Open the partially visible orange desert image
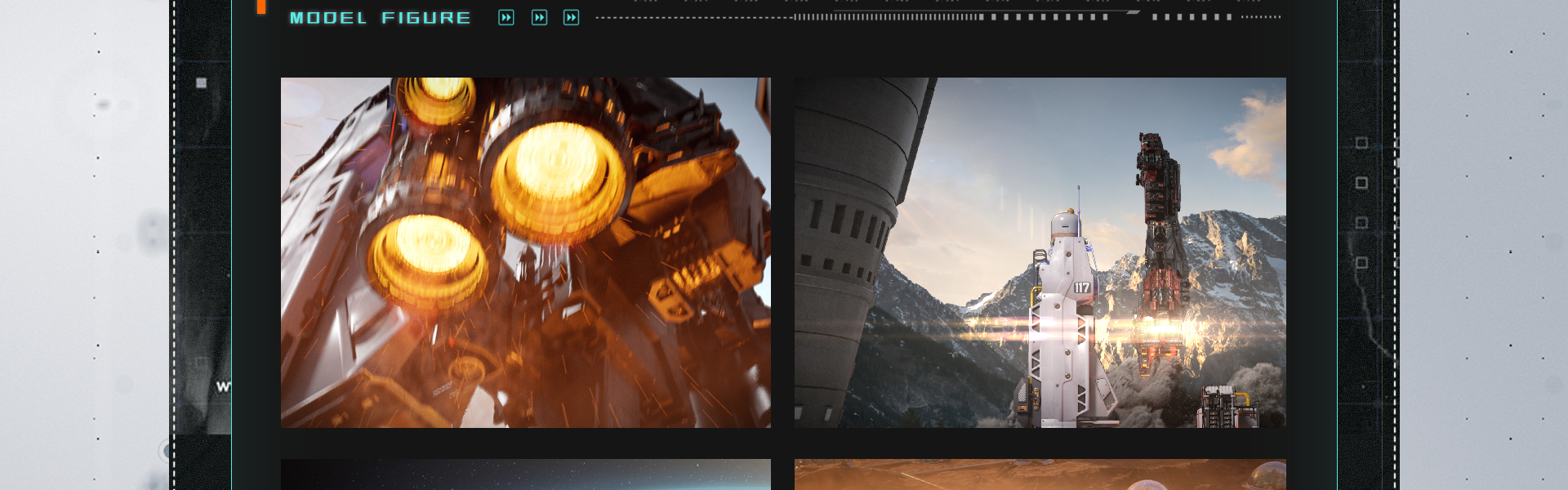This screenshot has width=1568, height=490. click(x=1040, y=474)
